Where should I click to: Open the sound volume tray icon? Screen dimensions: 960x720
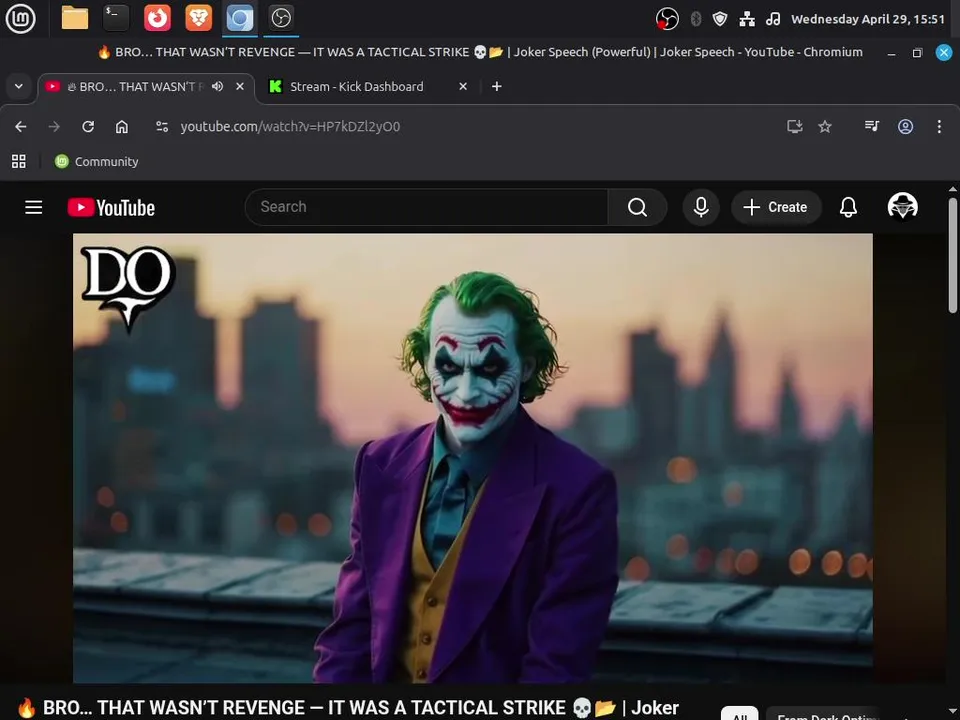(773, 19)
